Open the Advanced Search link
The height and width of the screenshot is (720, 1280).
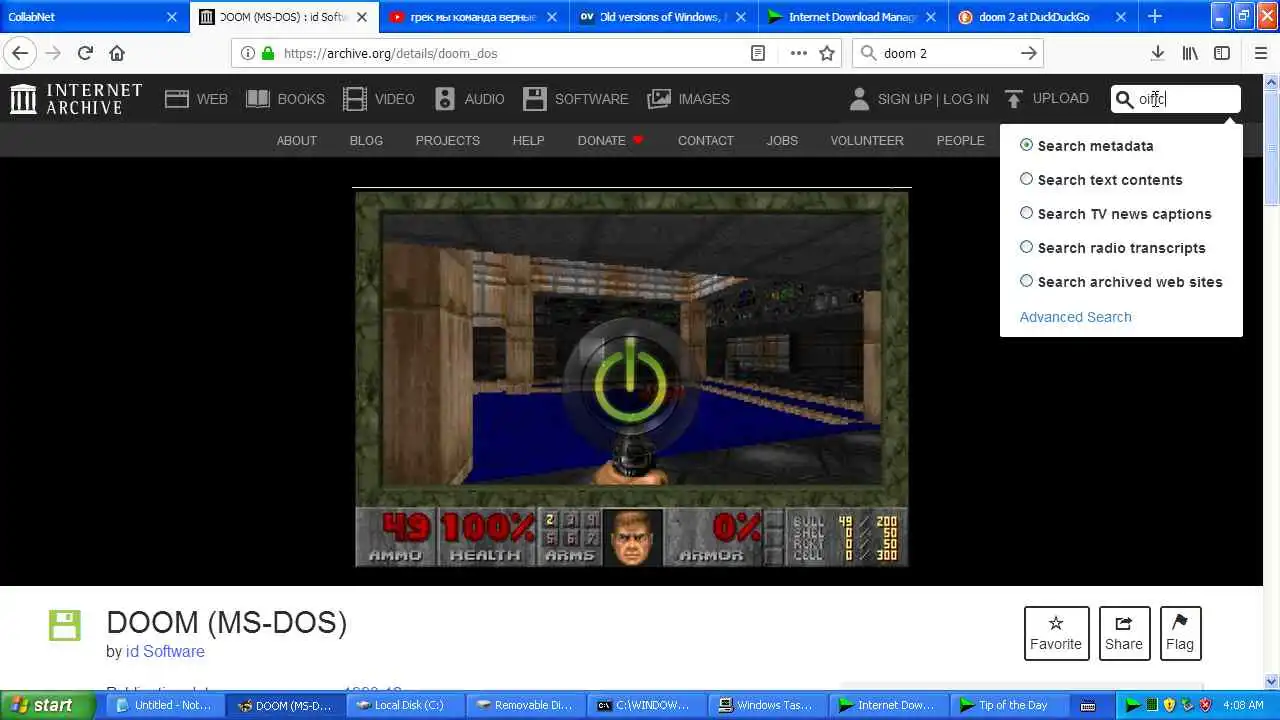[x=1076, y=317]
